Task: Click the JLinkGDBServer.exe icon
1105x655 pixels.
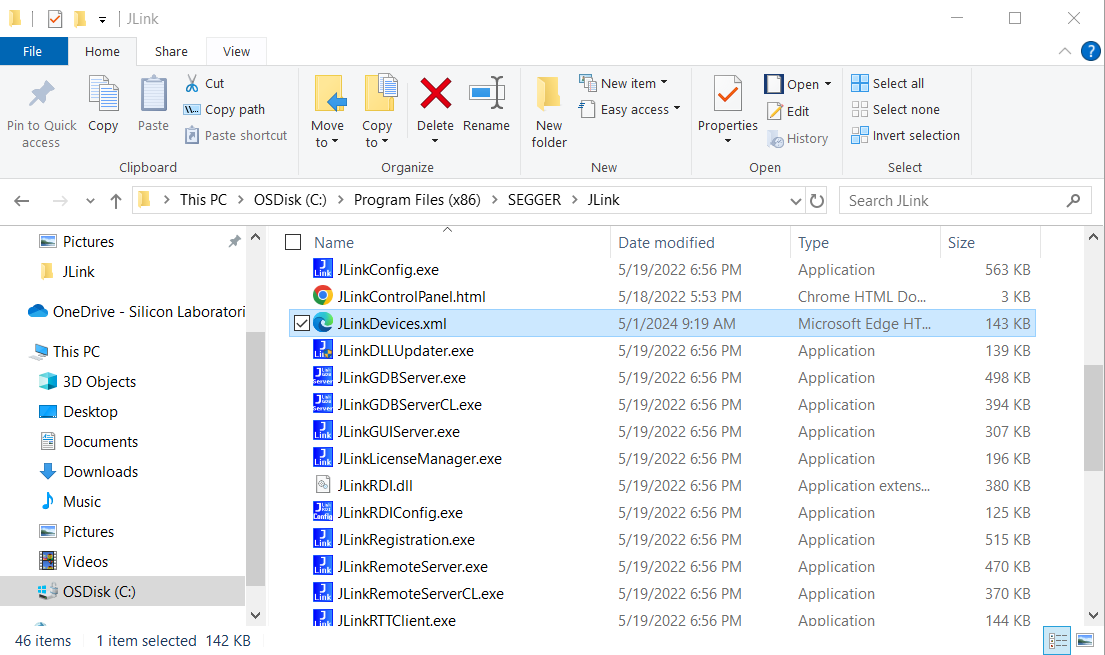Action: [323, 377]
